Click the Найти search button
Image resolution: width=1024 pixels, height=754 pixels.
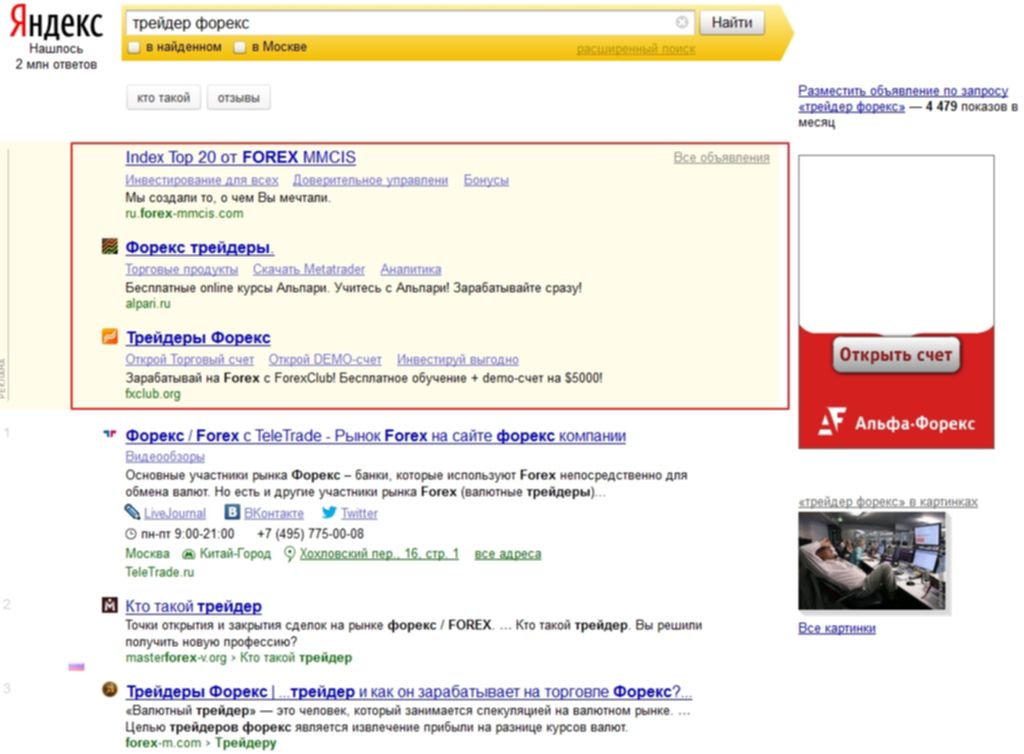point(731,23)
